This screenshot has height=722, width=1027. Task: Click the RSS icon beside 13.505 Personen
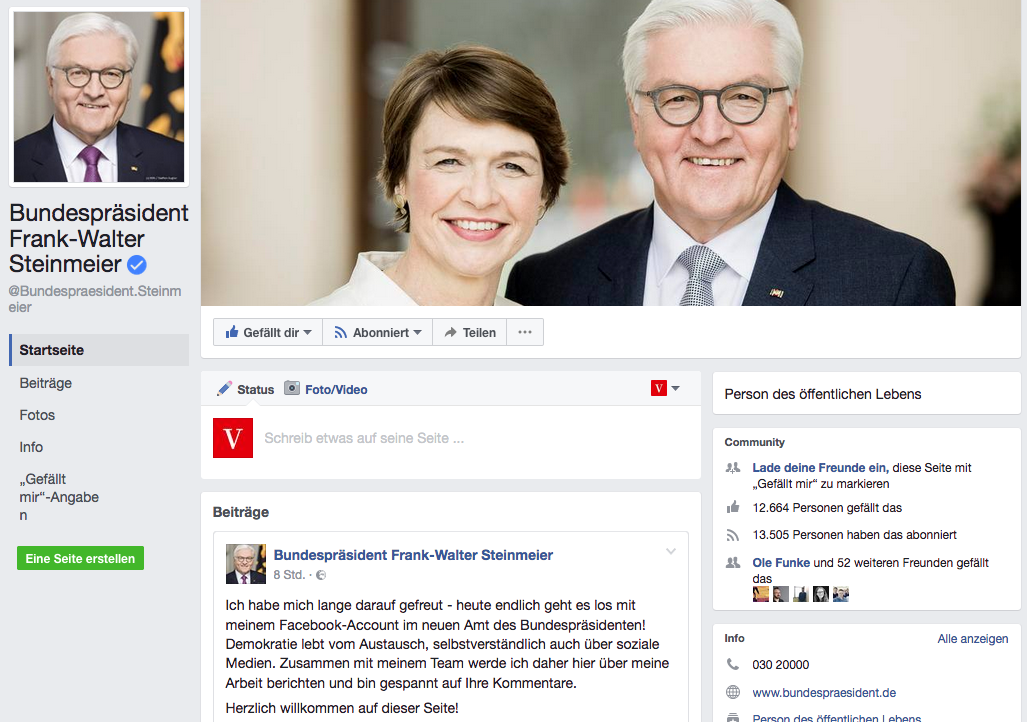click(733, 535)
